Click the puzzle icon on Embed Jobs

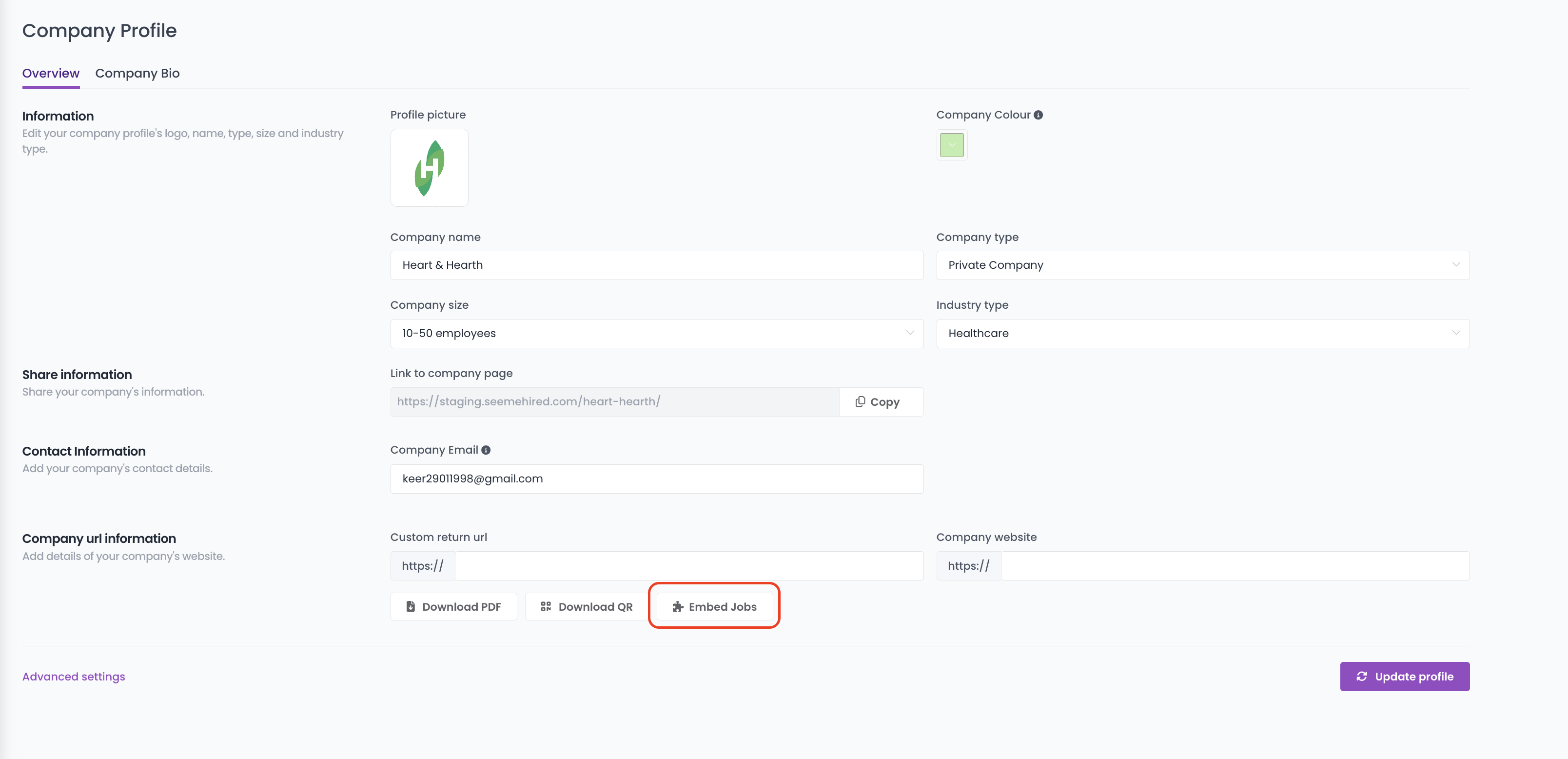click(678, 606)
